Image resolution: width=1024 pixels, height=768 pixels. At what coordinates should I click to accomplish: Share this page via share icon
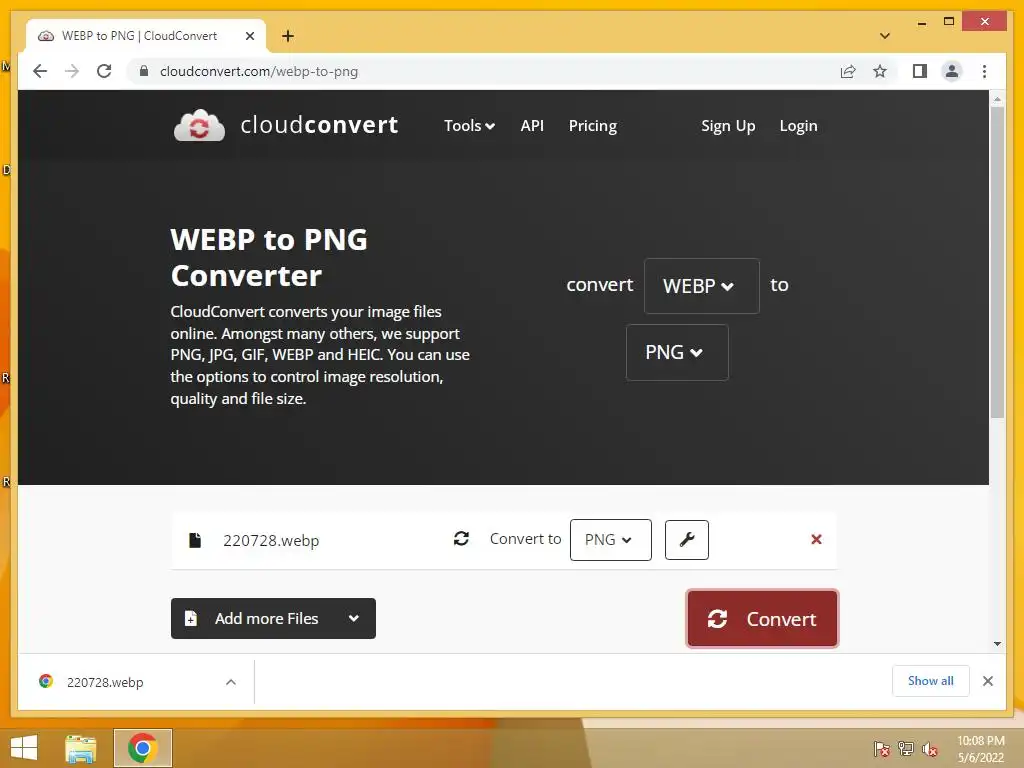click(848, 71)
